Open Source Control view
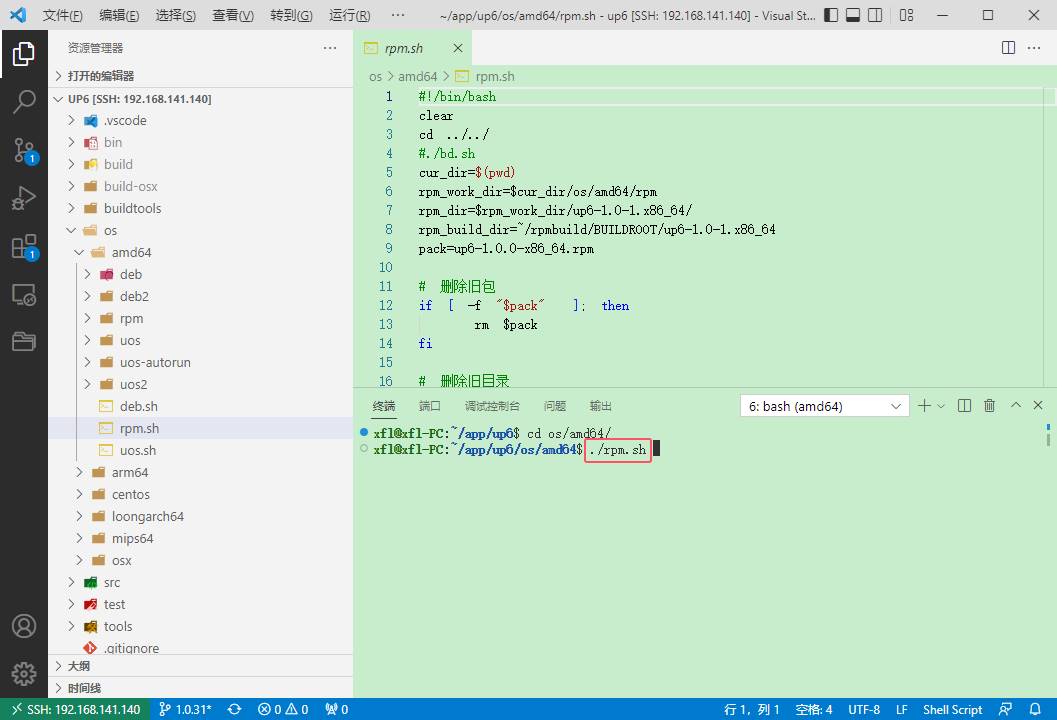The width and height of the screenshot is (1057, 720). pyautogui.click(x=24, y=150)
